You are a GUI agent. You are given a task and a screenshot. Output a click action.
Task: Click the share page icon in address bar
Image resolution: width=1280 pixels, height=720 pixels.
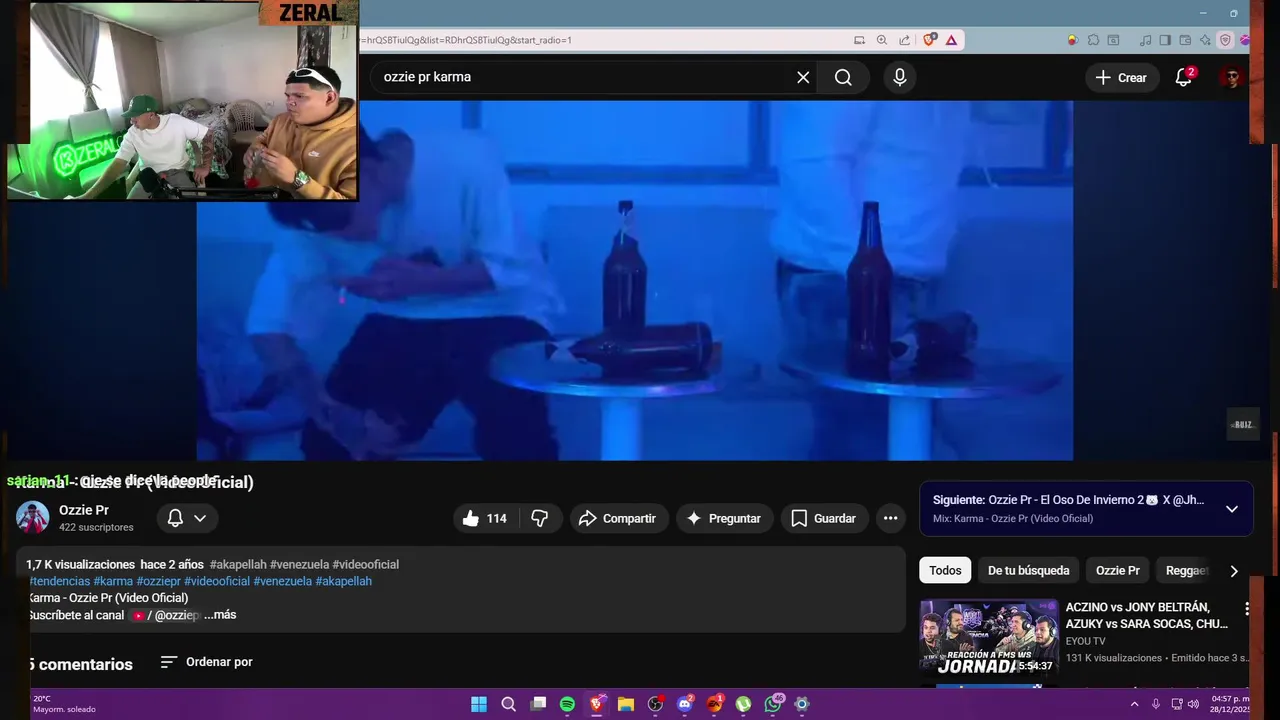(x=904, y=40)
